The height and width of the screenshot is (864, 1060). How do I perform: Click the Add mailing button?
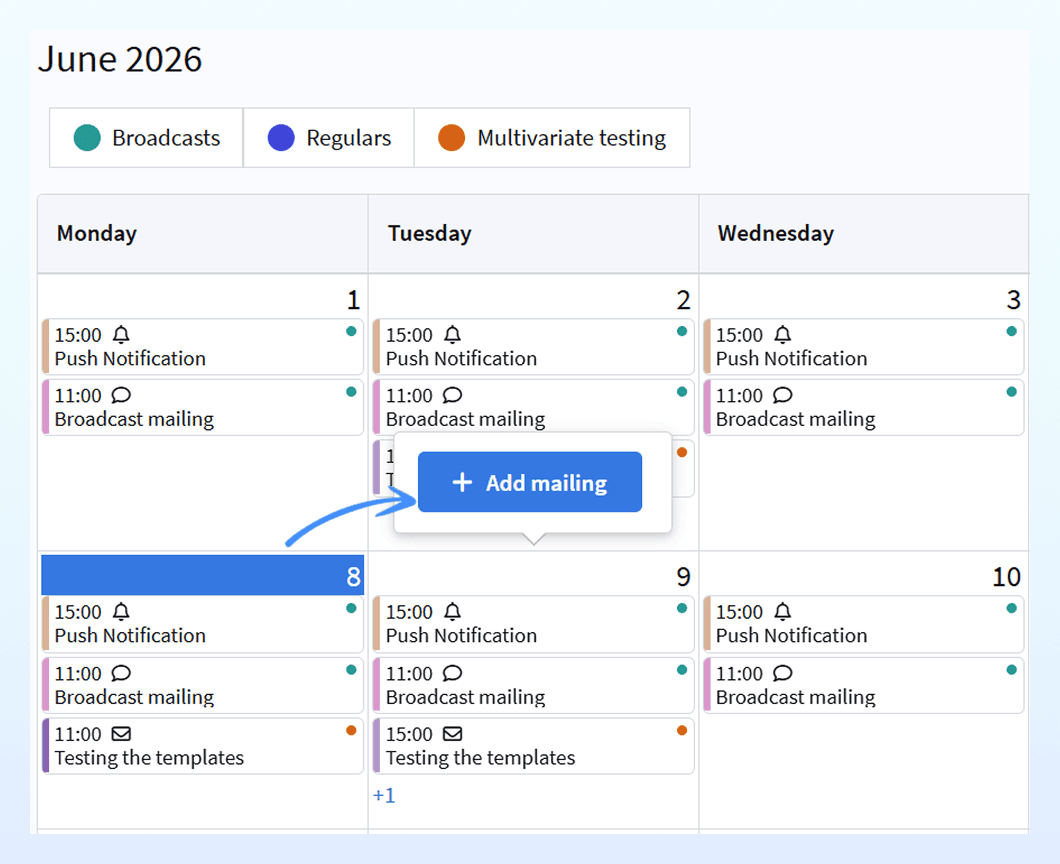(x=529, y=482)
